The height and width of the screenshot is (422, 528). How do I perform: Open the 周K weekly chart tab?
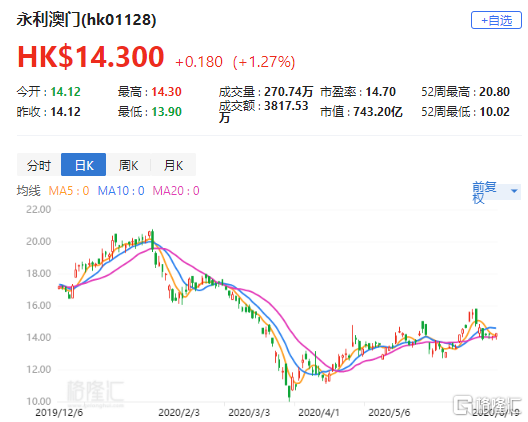[x=128, y=165]
